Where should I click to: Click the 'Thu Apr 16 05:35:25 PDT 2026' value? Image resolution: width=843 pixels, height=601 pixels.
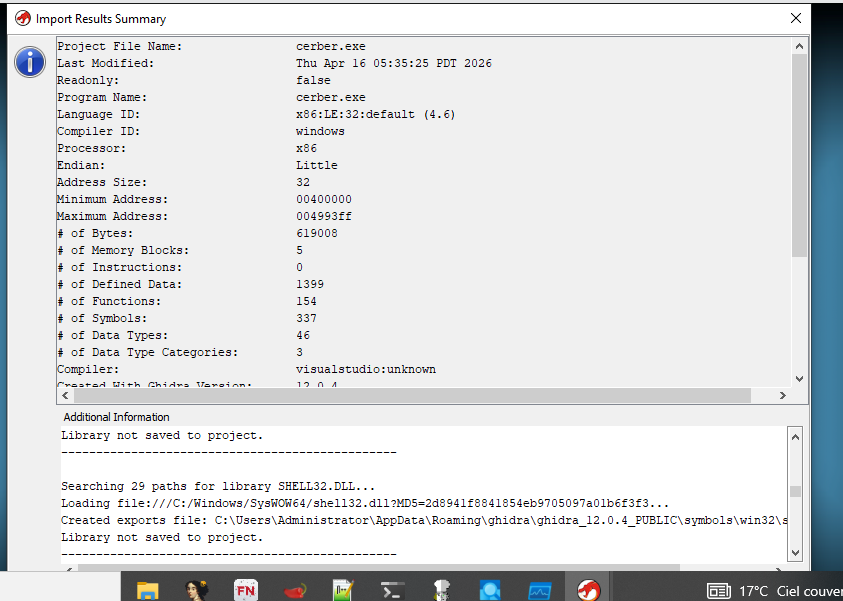point(394,63)
